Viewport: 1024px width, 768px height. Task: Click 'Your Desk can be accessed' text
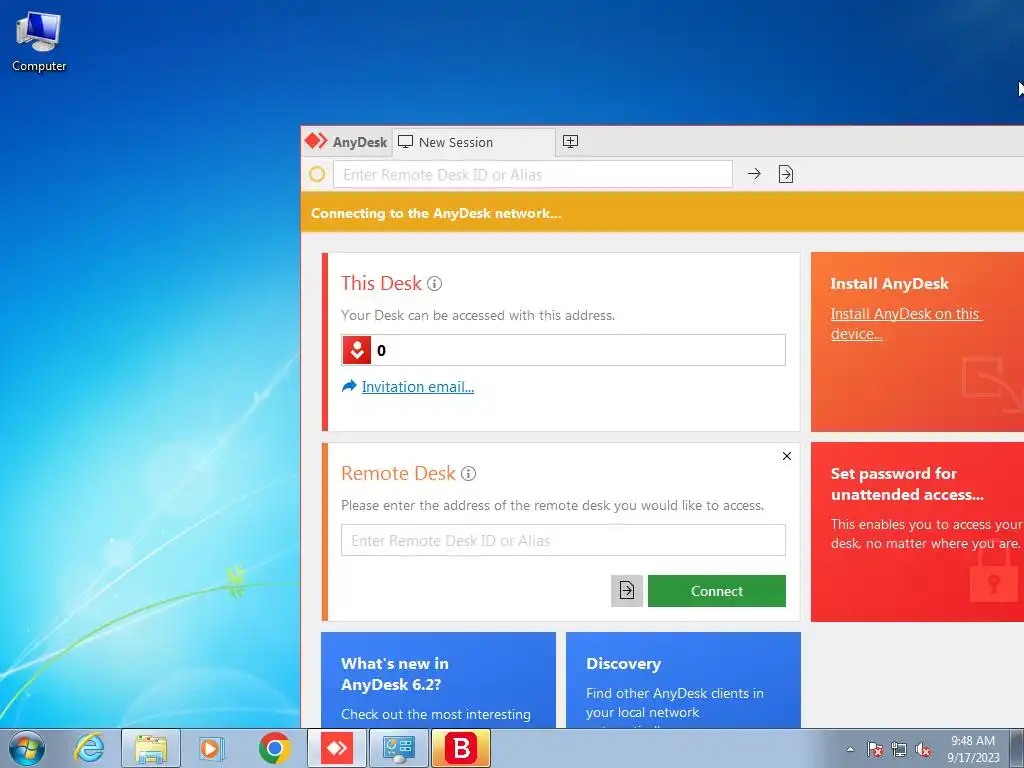(478, 315)
